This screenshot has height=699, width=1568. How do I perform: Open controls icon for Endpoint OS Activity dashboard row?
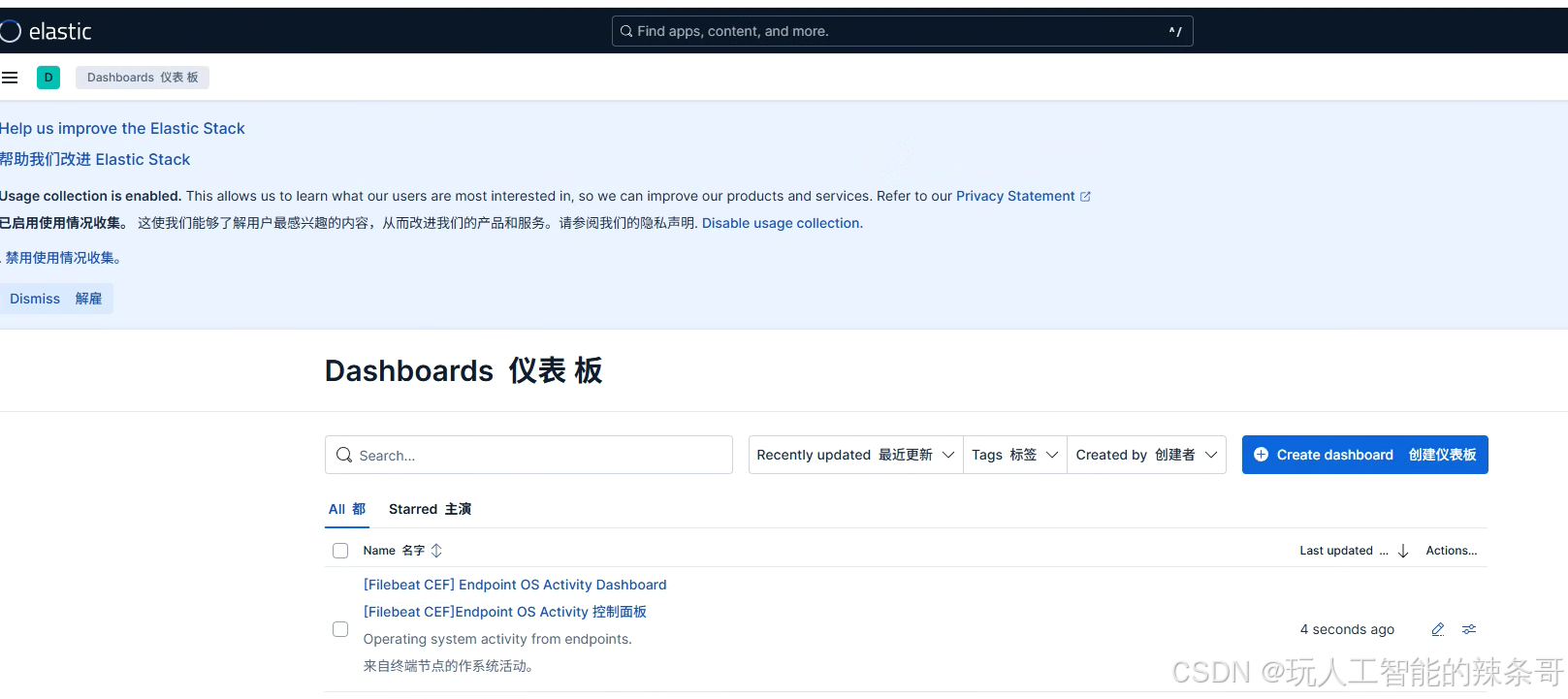pyautogui.click(x=1469, y=629)
